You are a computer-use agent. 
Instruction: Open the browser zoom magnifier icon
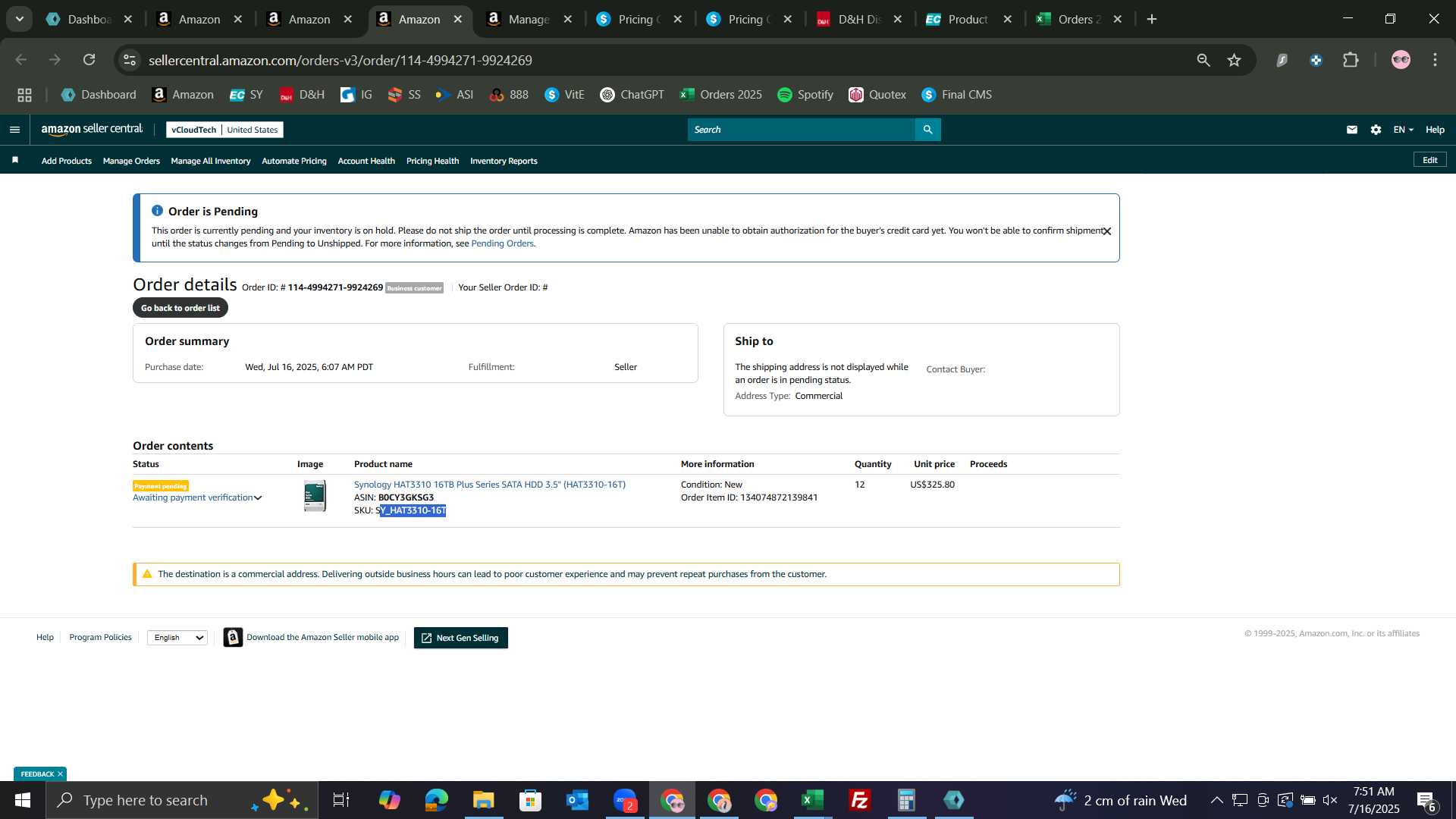[1203, 60]
